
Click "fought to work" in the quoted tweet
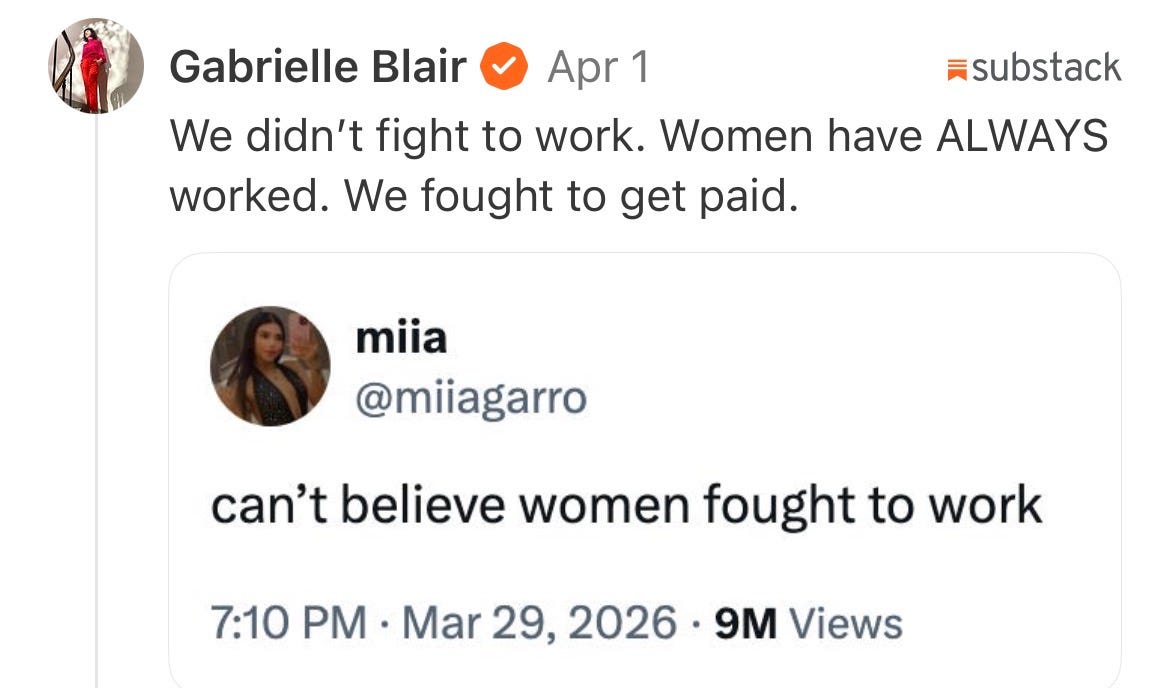click(872, 507)
